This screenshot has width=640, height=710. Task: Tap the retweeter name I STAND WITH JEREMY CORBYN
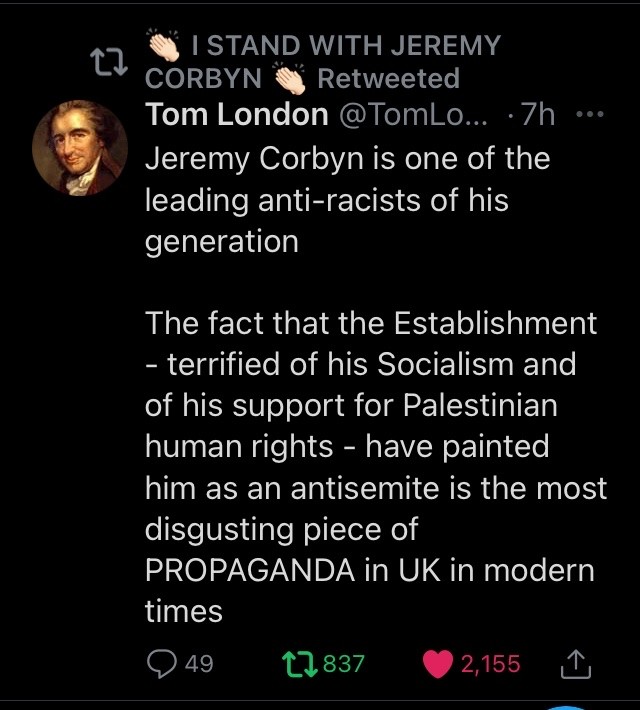[x=322, y=61]
